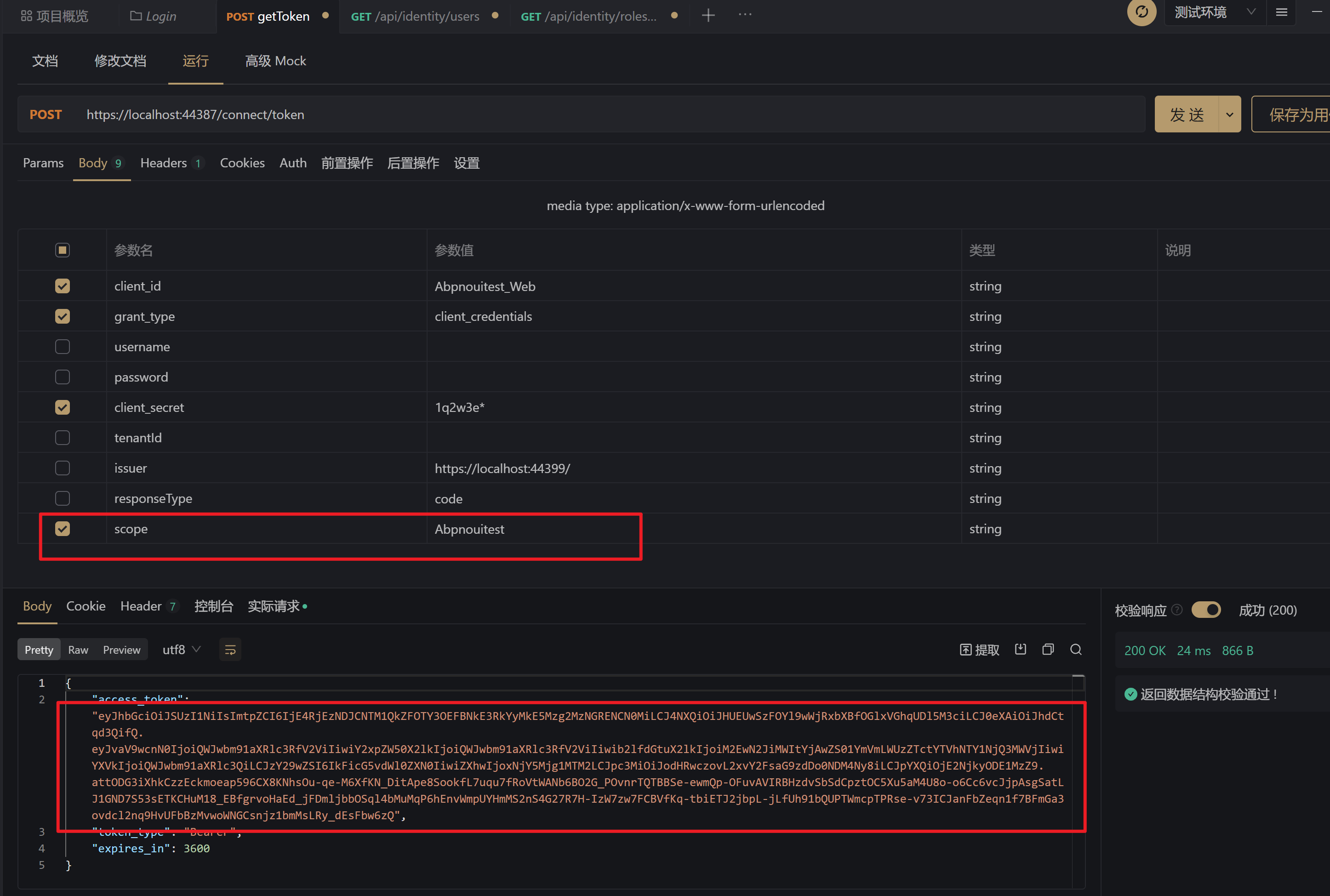
Task: Switch to the Headers tab
Action: pos(163,163)
